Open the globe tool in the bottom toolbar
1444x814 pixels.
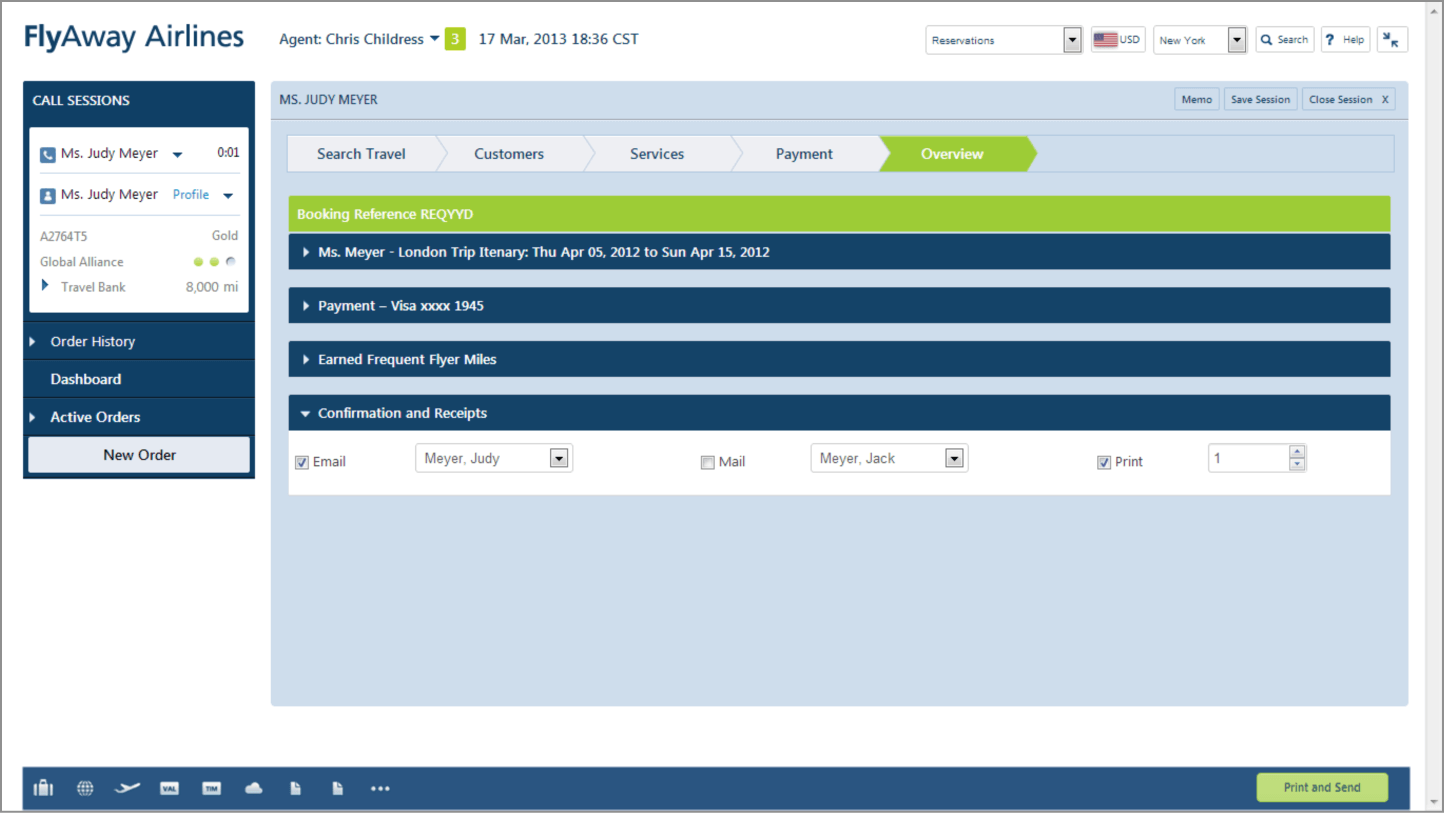[x=85, y=788]
